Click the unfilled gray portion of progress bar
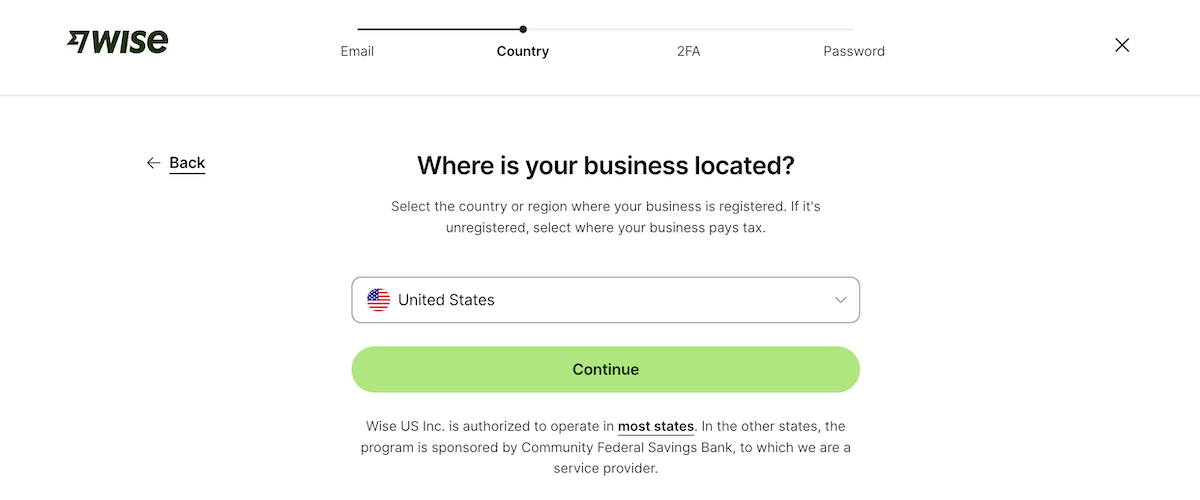 tap(690, 29)
